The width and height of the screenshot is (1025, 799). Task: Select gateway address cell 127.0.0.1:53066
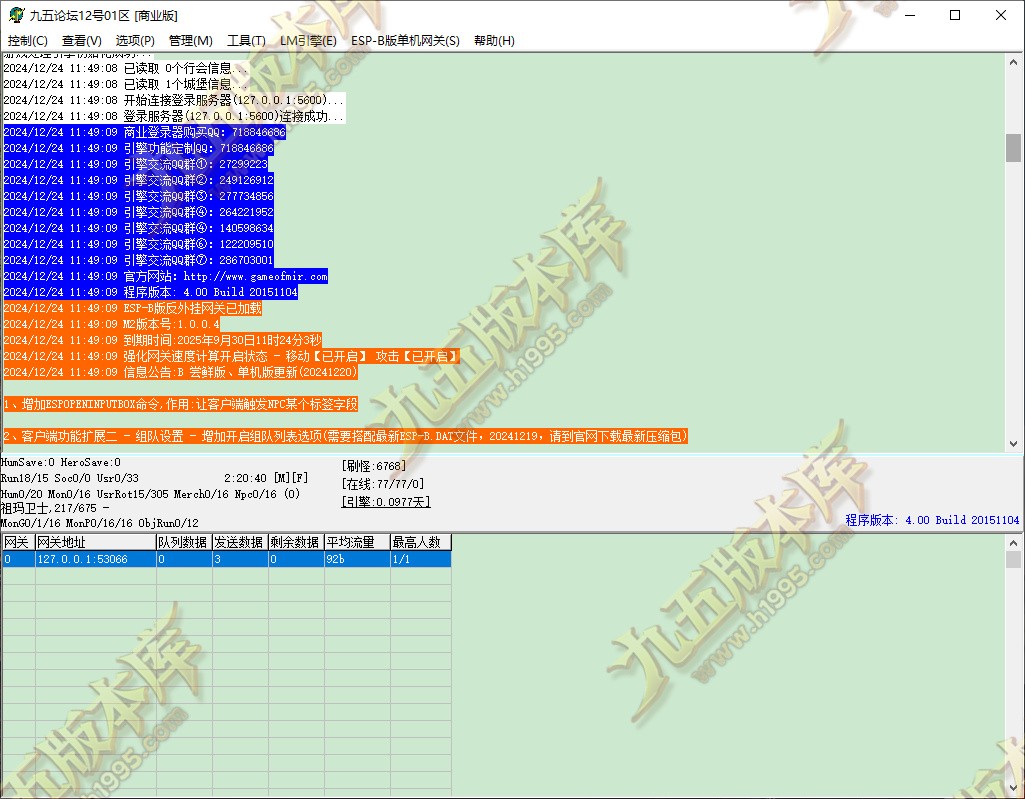pyautogui.click(x=95, y=559)
